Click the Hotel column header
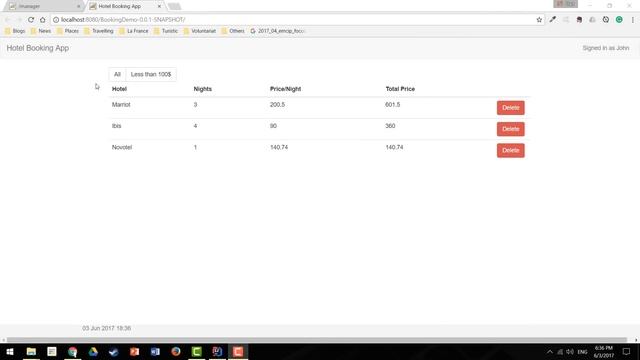This screenshot has height=360, width=640. tap(119, 89)
